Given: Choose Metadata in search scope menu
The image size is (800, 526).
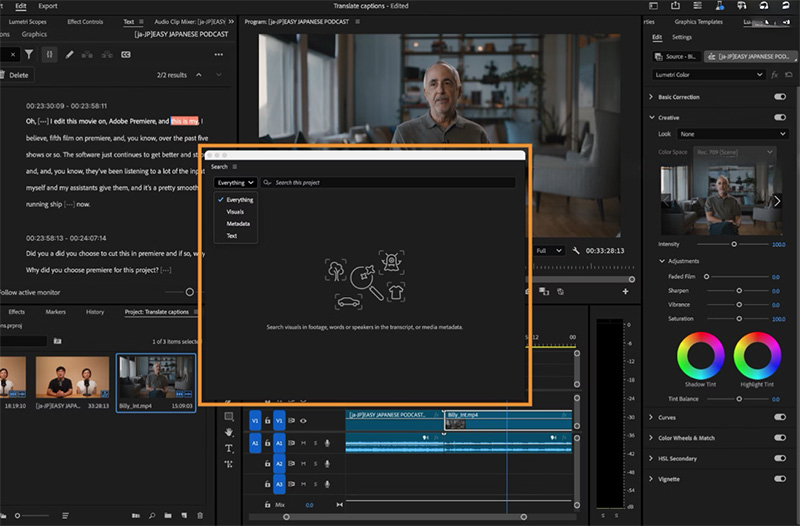Looking at the screenshot, I should pos(238,223).
